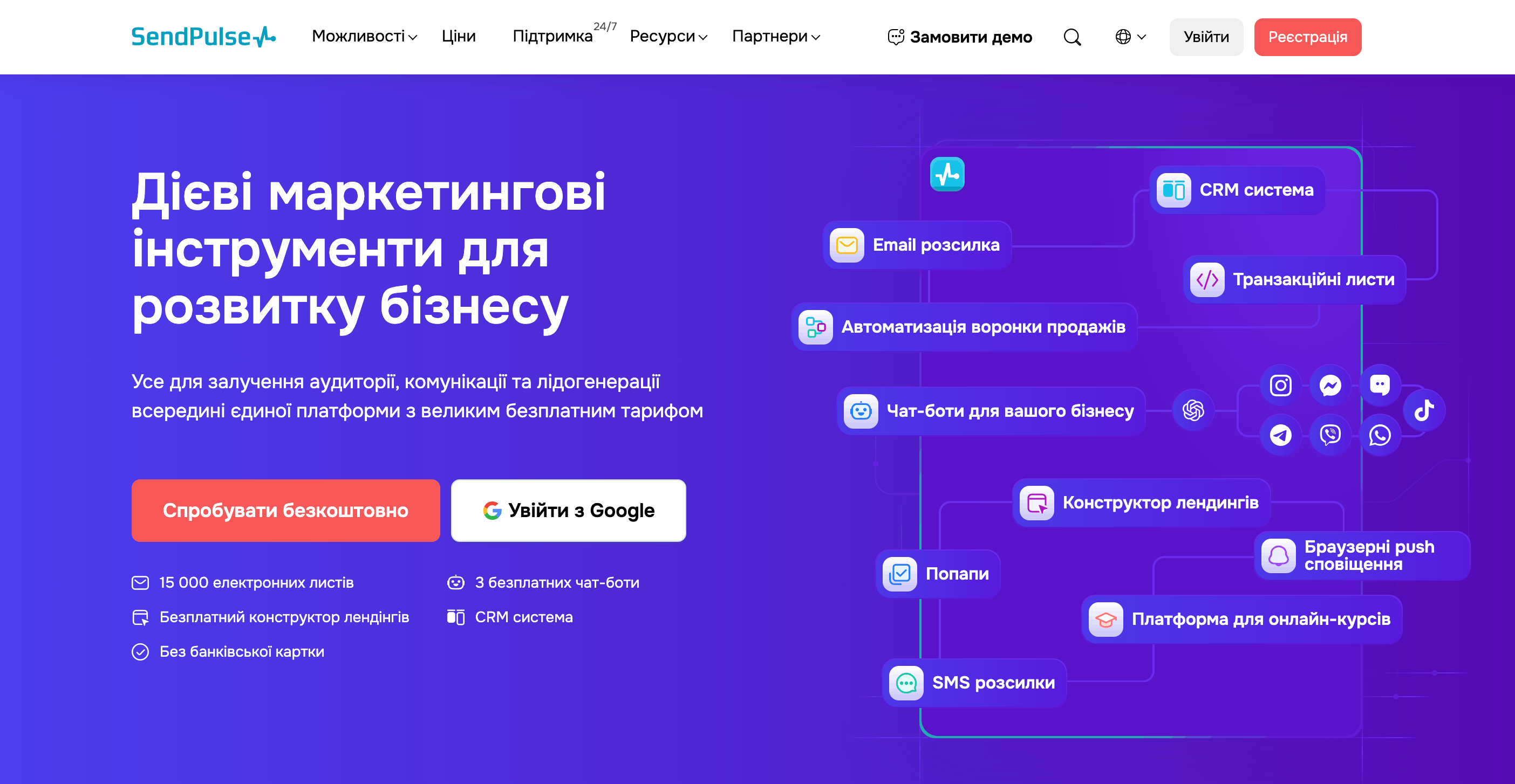Click the Спробувати безкоштовно button
This screenshot has width=1515, height=784.
pyautogui.click(x=285, y=510)
